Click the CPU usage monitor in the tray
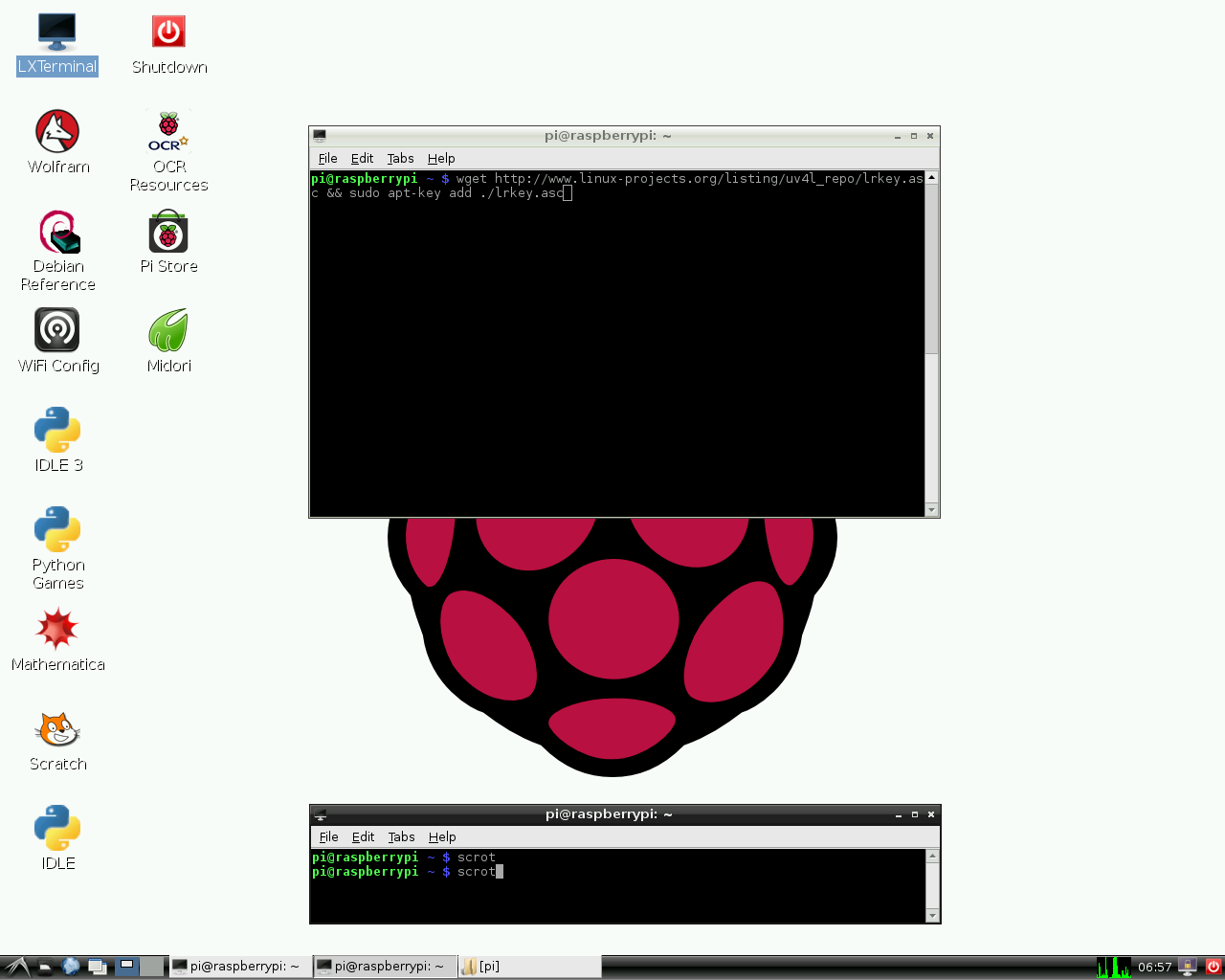Image resolution: width=1225 pixels, height=980 pixels. tap(1113, 967)
